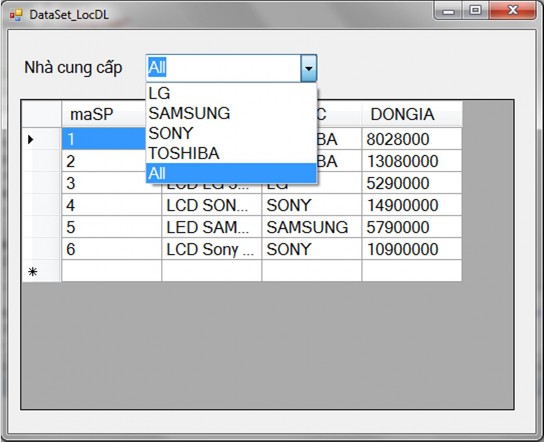
Task: Click the price cell 5290000
Action: coord(412,183)
